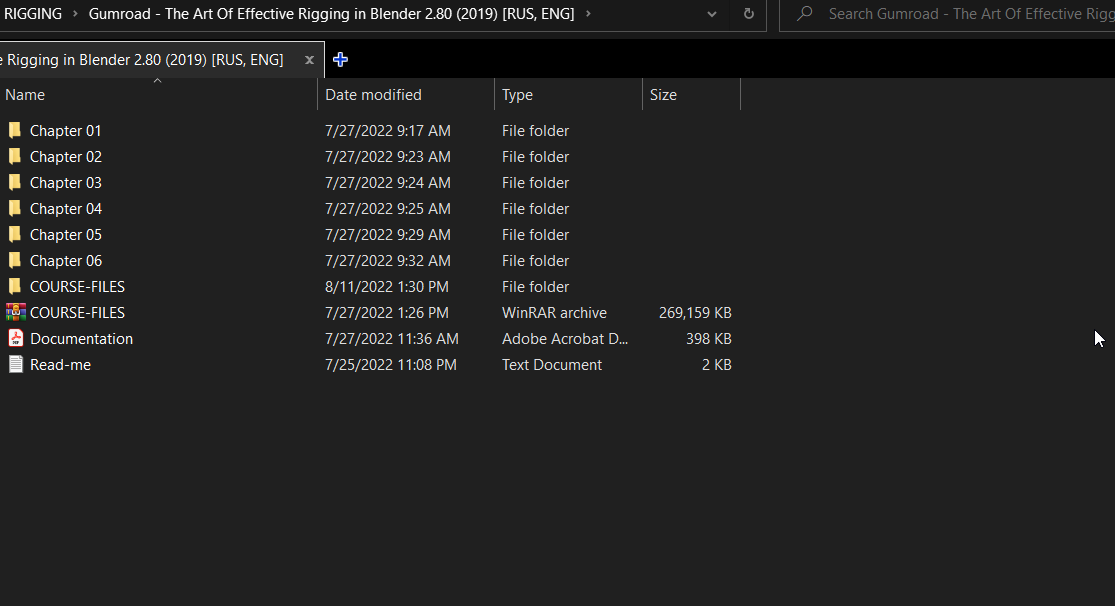
Task: Click inside the Search Gumroad box
Action: (950, 15)
